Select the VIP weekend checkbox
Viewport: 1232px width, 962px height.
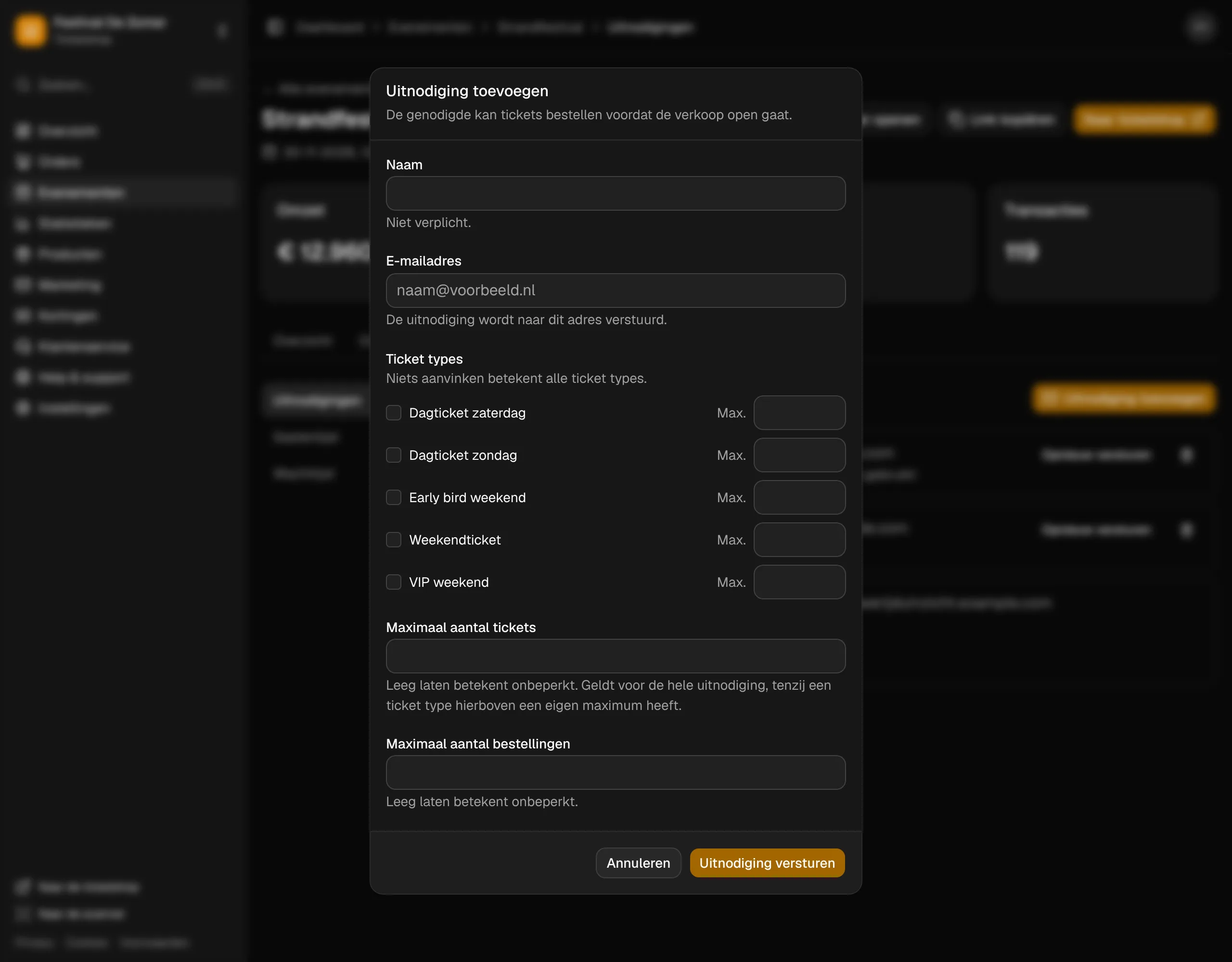pyautogui.click(x=393, y=582)
